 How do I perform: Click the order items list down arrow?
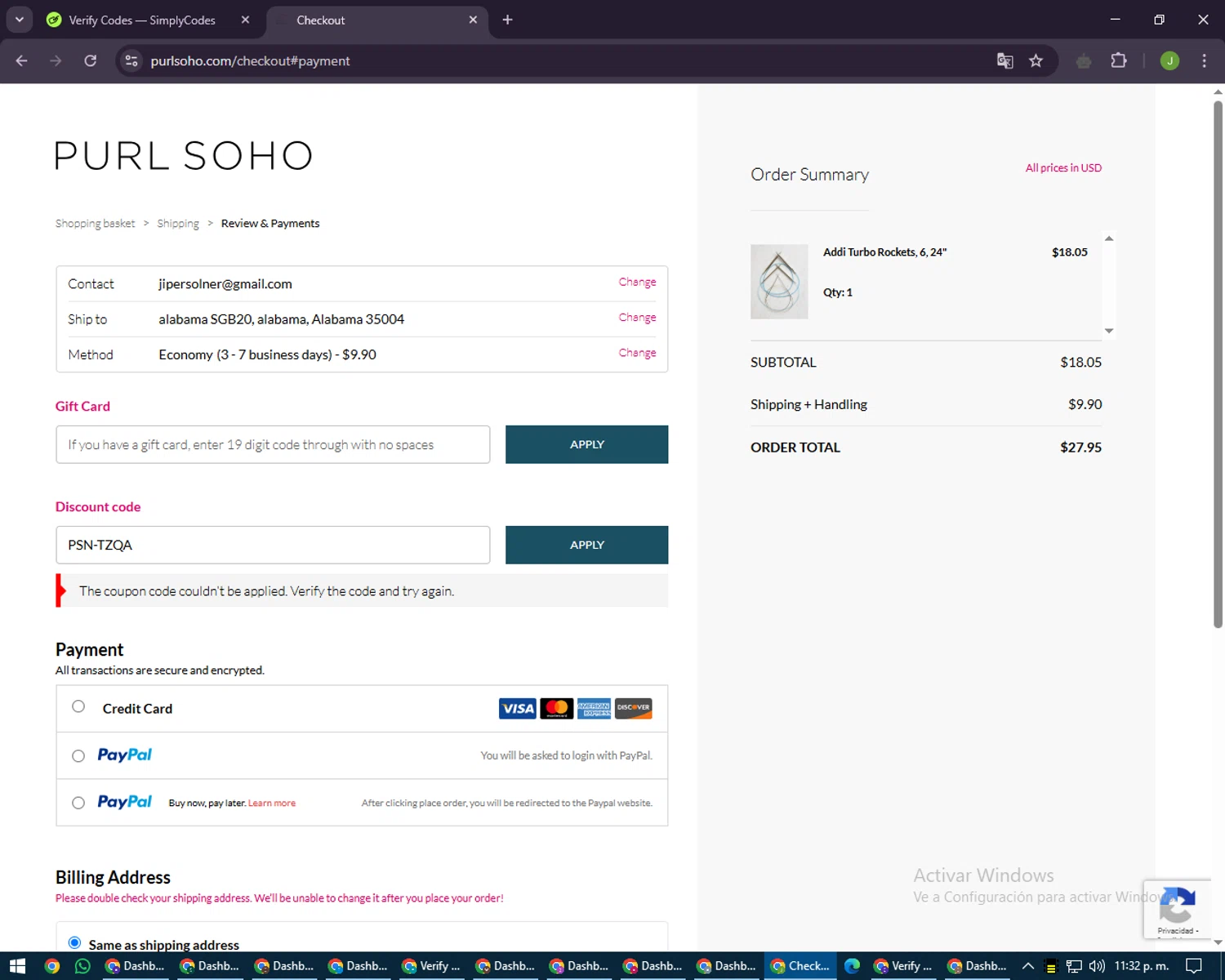click(x=1109, y=331)
